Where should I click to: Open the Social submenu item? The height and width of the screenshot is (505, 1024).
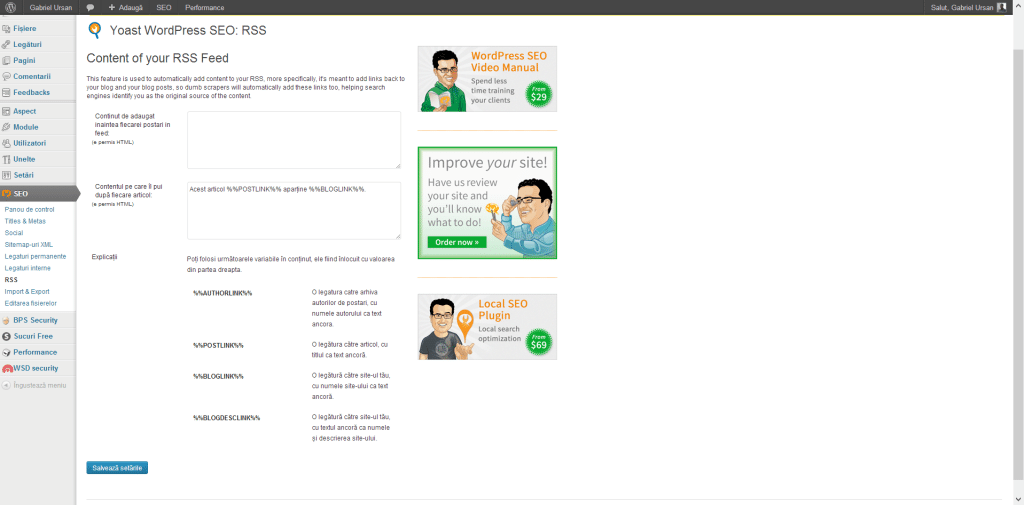pos(14,233)
